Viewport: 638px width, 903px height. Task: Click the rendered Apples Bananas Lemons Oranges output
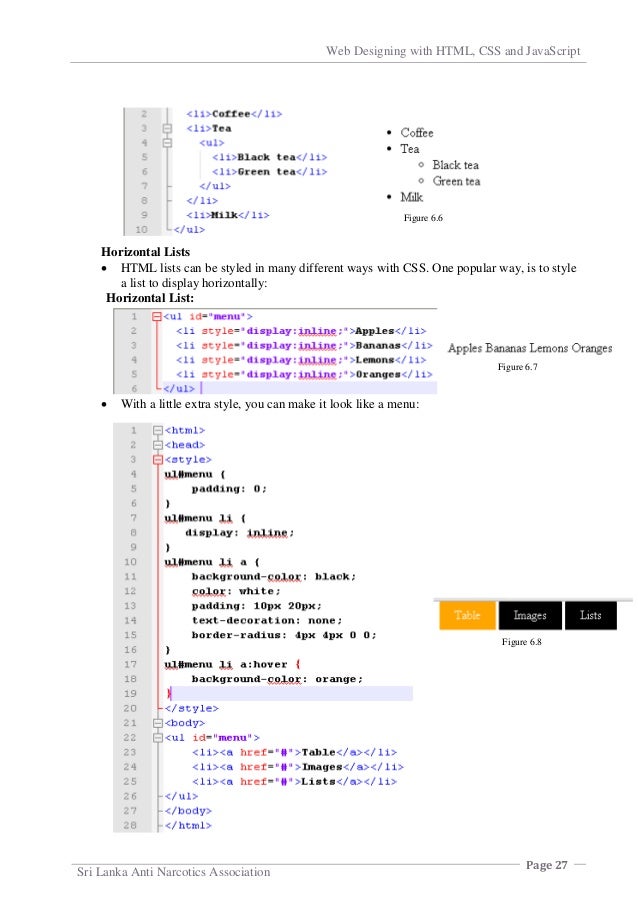[x=530, y=348]
